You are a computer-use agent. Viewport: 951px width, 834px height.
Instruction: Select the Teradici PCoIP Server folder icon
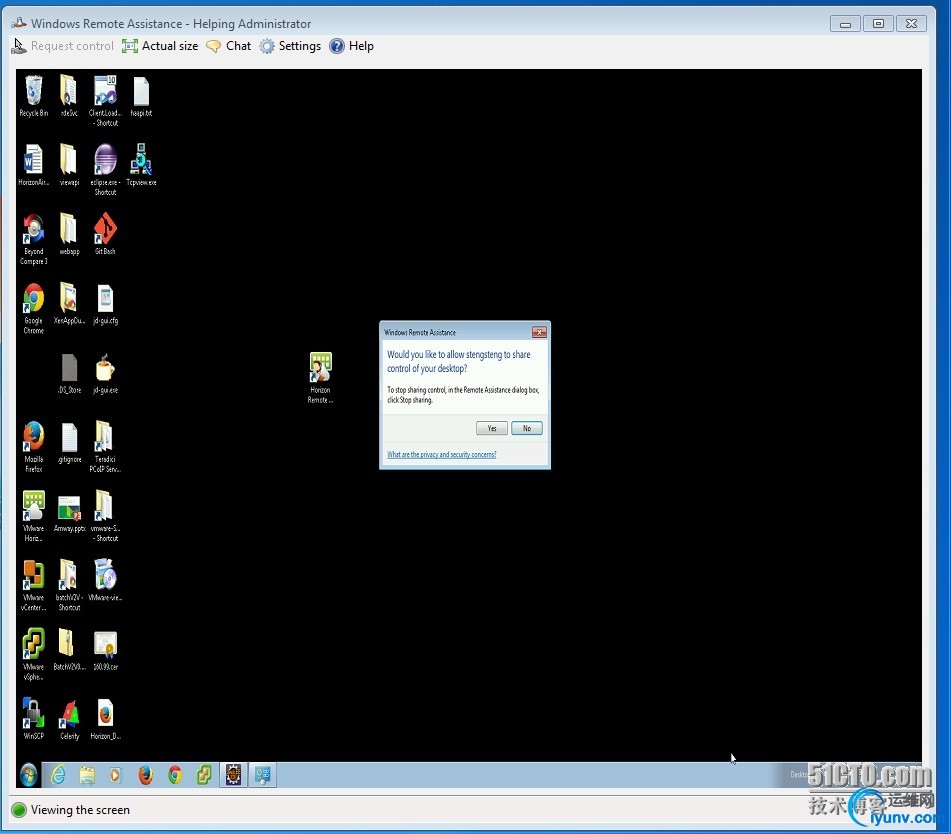(105, 446)
